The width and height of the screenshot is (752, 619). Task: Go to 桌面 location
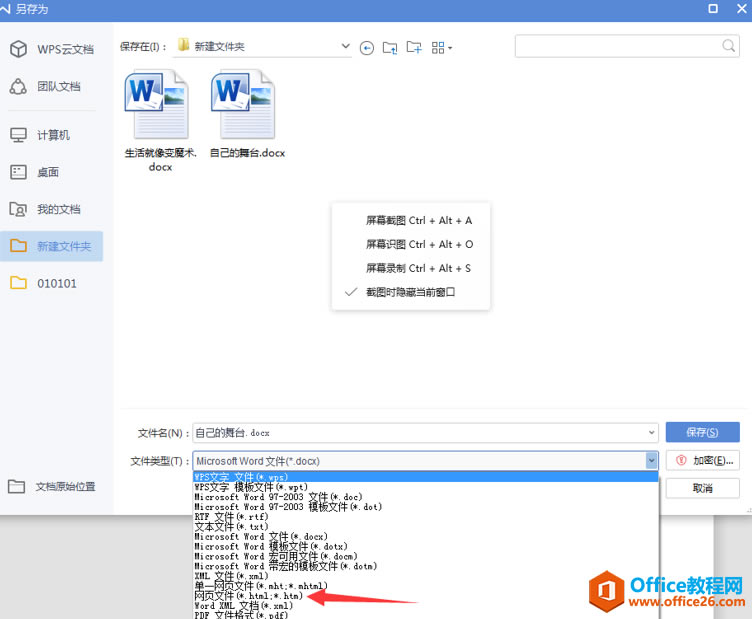pos(35,172)
